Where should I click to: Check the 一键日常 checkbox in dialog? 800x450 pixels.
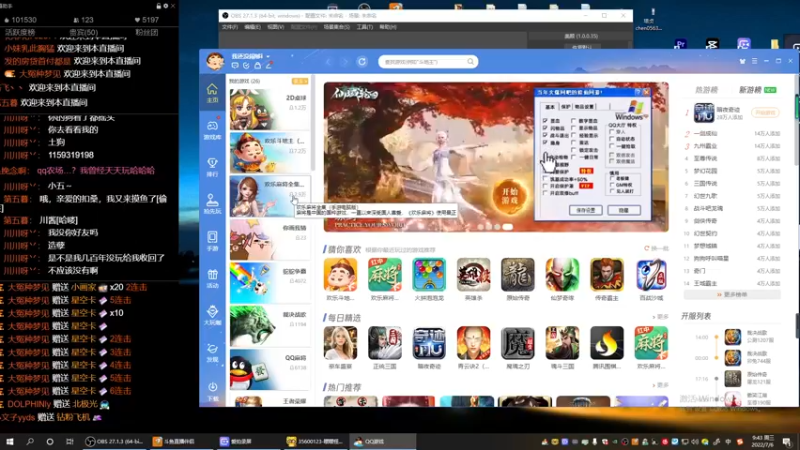[x=574, y=157]
